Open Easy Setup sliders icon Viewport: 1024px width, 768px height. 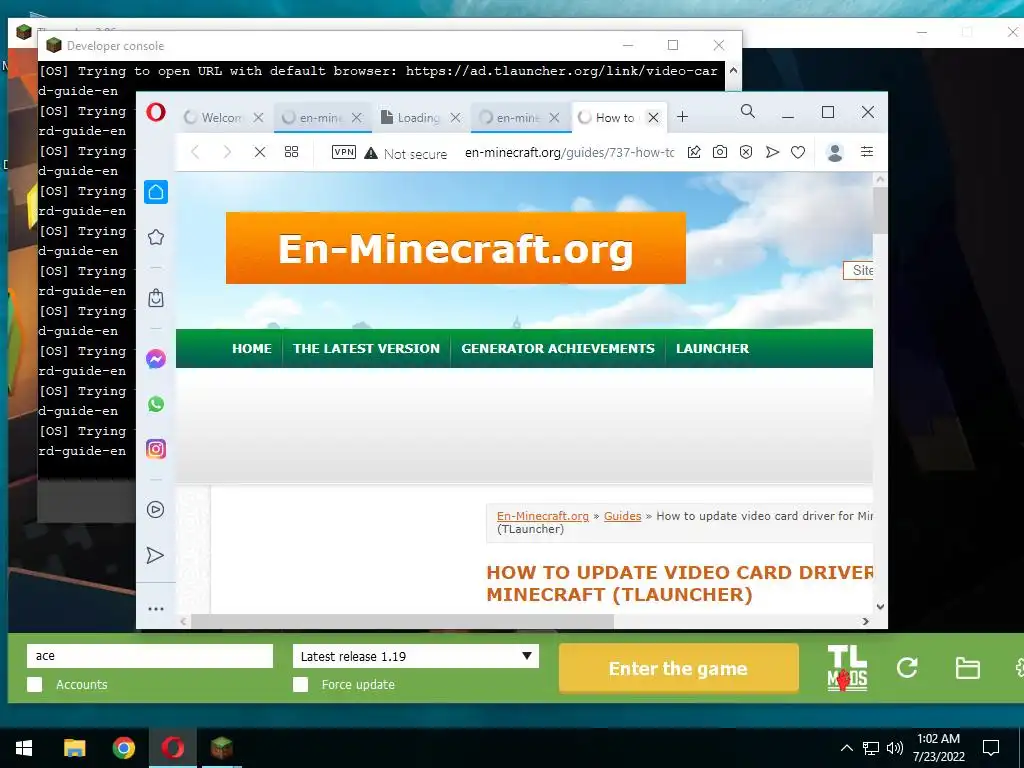(x=867, y=152)
